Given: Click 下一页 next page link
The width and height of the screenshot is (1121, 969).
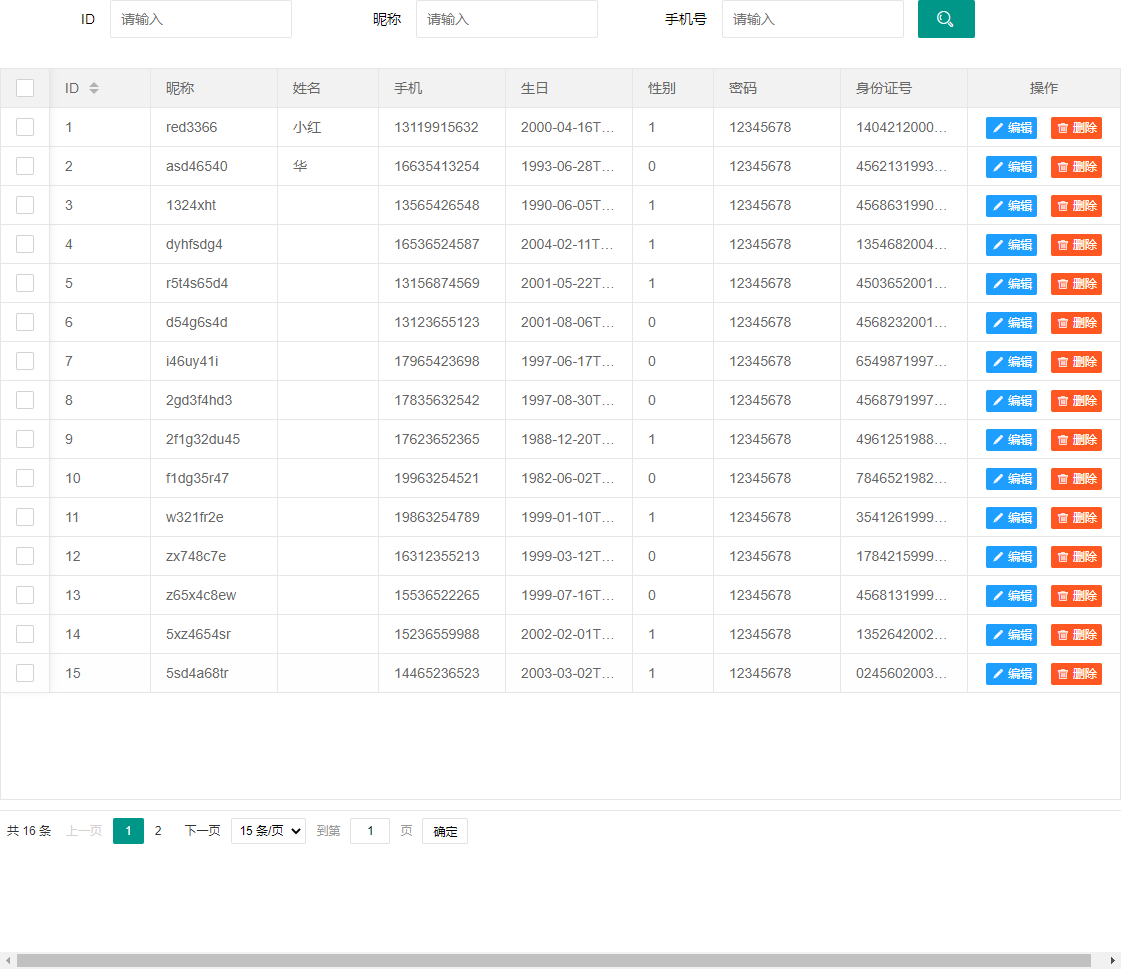Looking at the screenshot, I should [202, 831].
